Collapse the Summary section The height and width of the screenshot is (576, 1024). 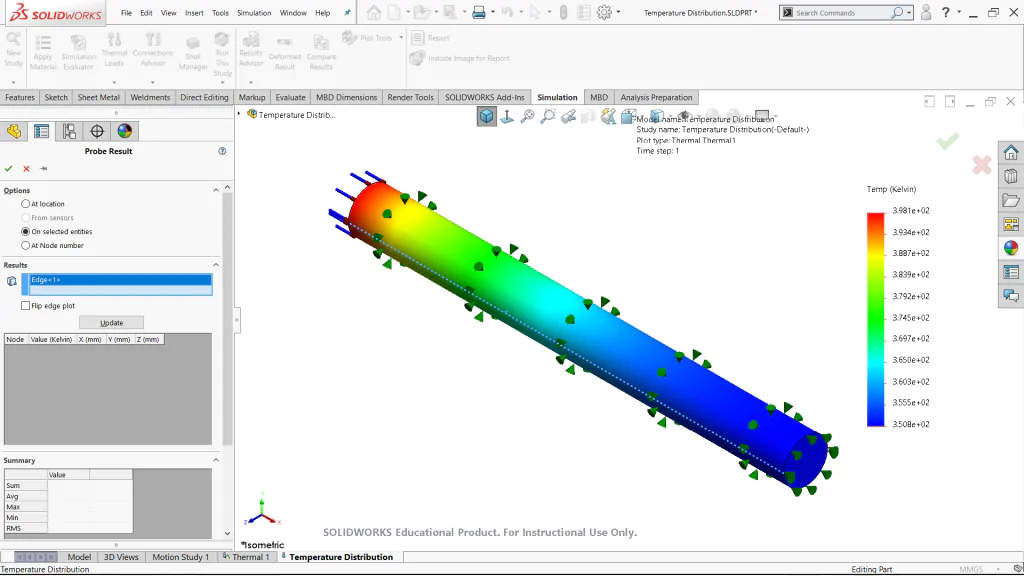(216, 460)
